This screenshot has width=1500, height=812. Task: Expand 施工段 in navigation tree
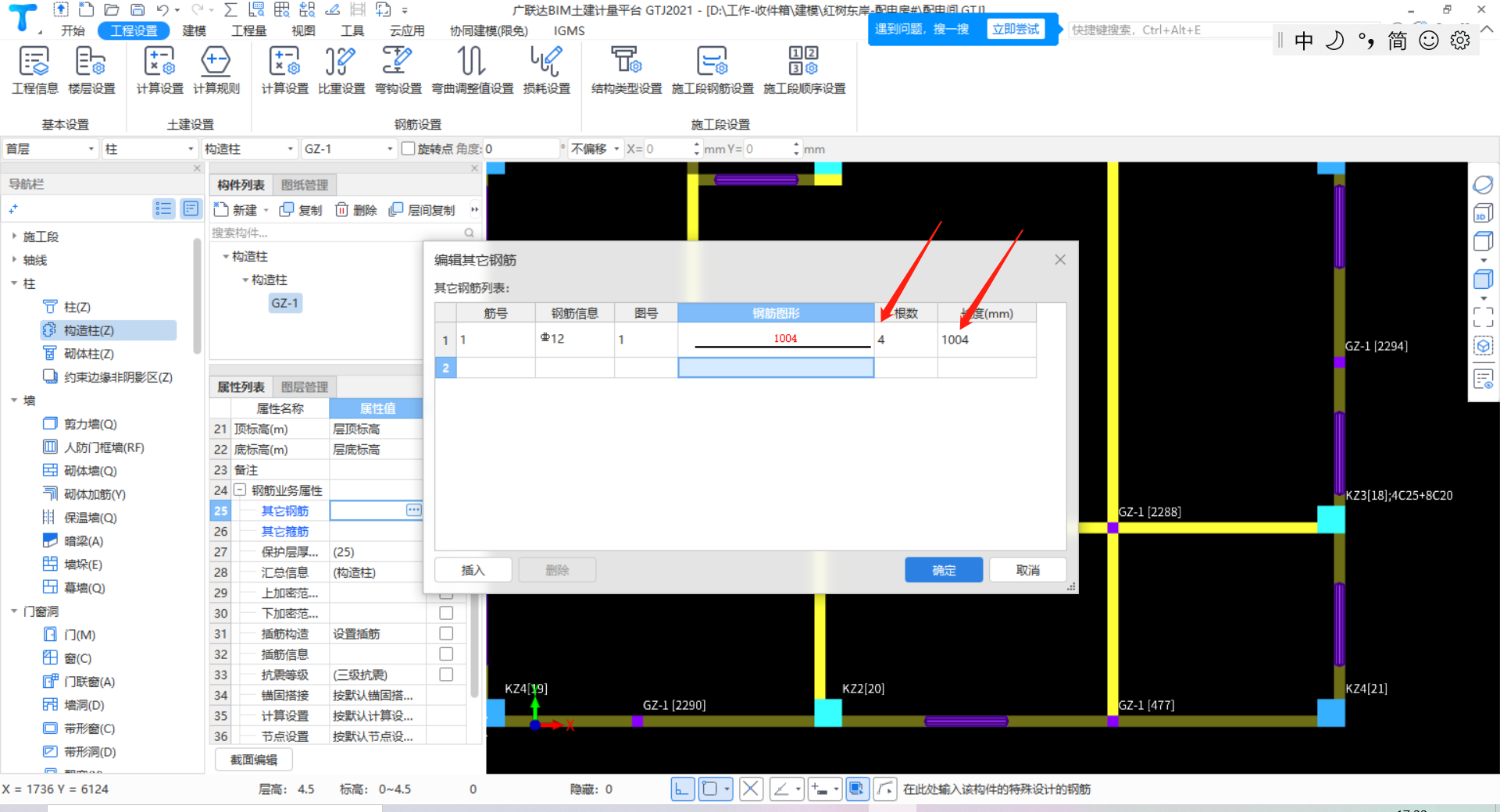click(x=14, y=236)
